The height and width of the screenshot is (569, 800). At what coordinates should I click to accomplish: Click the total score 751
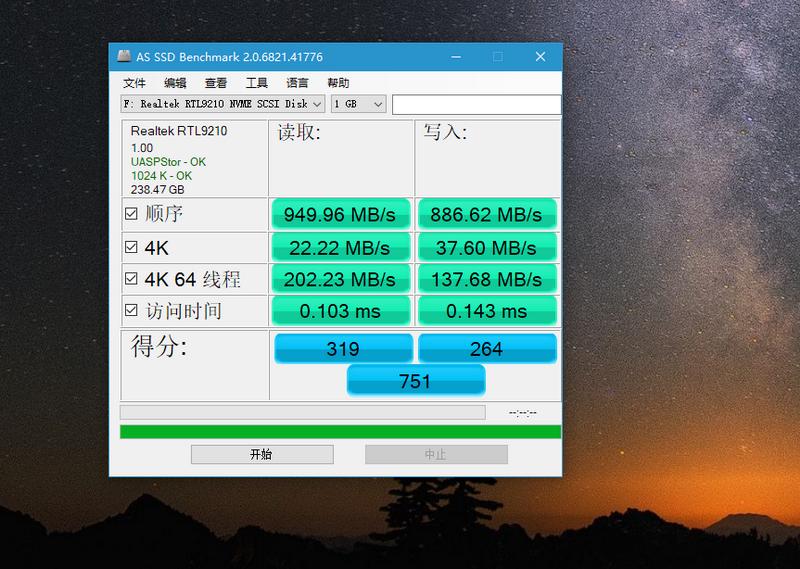[416, 381]
